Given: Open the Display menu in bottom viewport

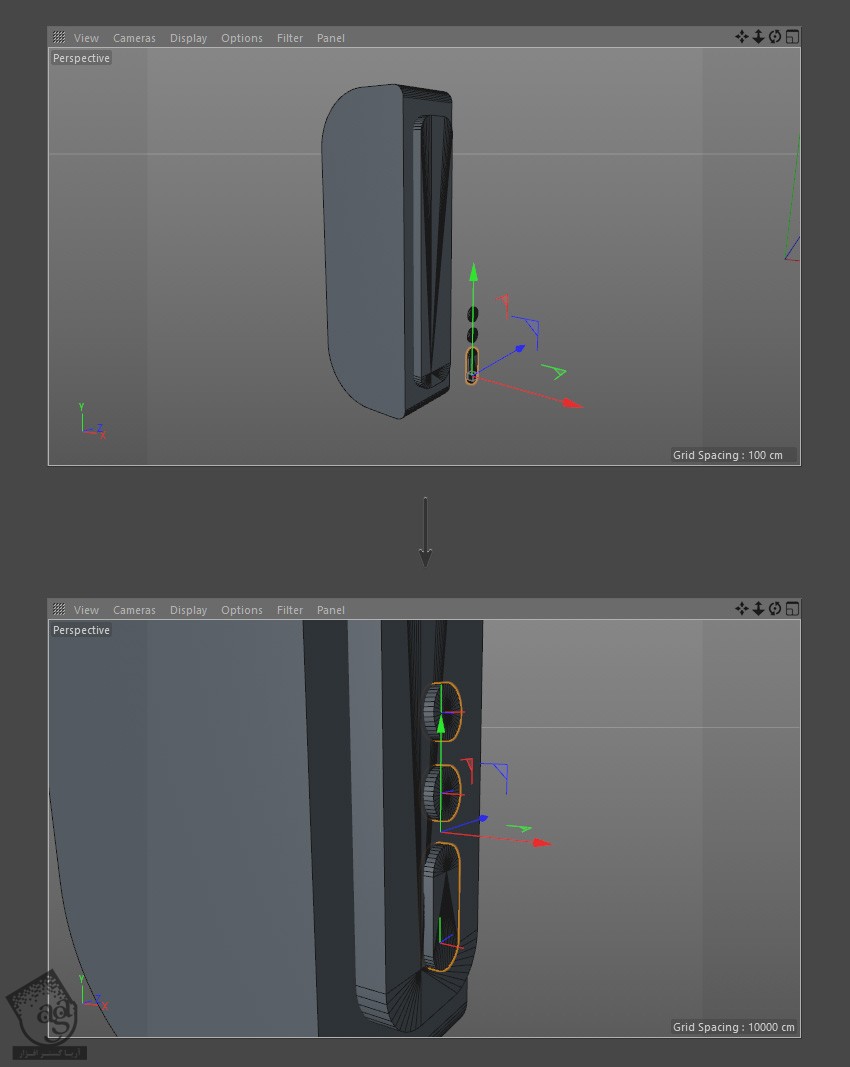Looking at the screenshot, I should click(188, 610).
